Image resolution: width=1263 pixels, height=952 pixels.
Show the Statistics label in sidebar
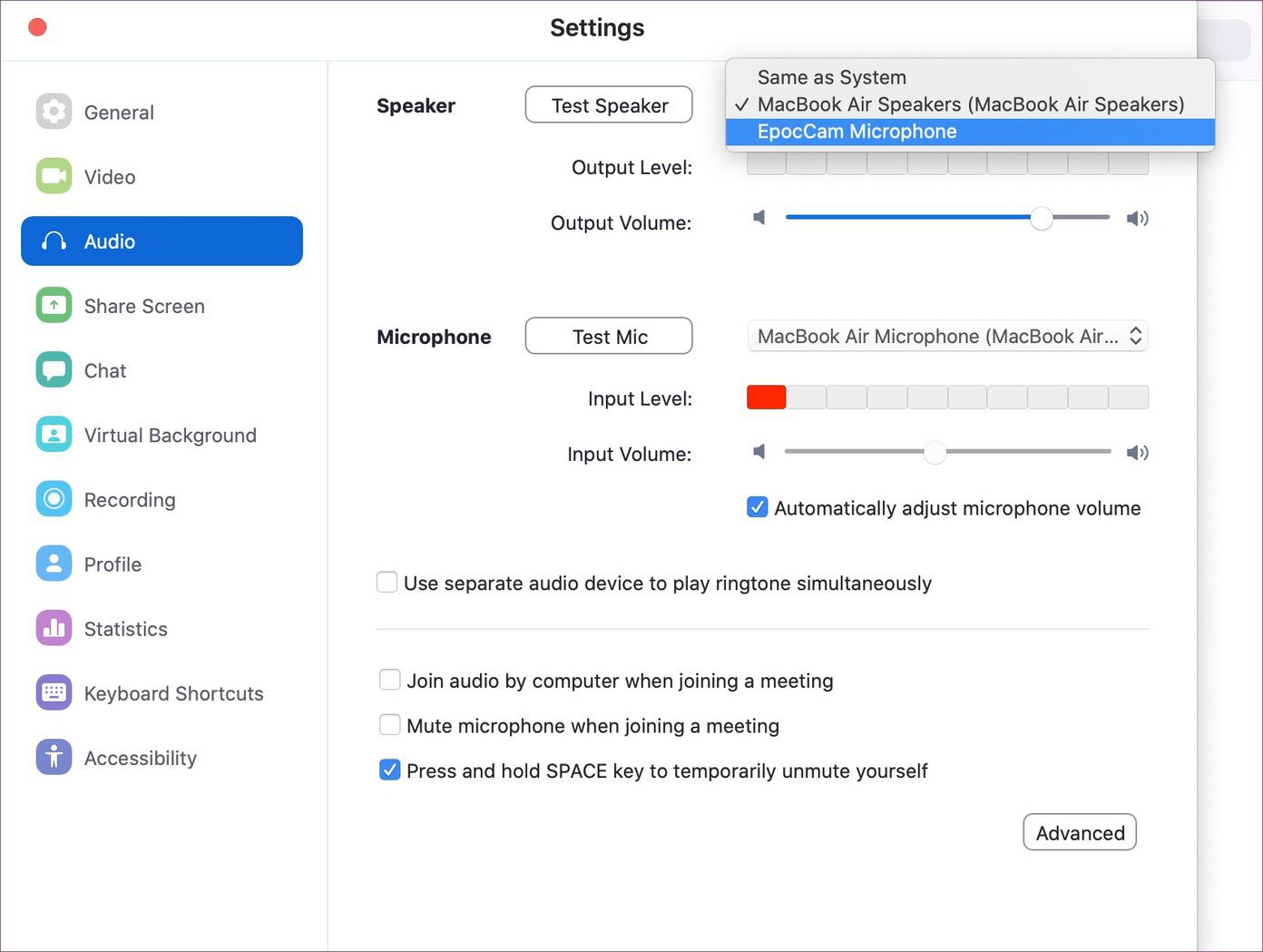126,629
